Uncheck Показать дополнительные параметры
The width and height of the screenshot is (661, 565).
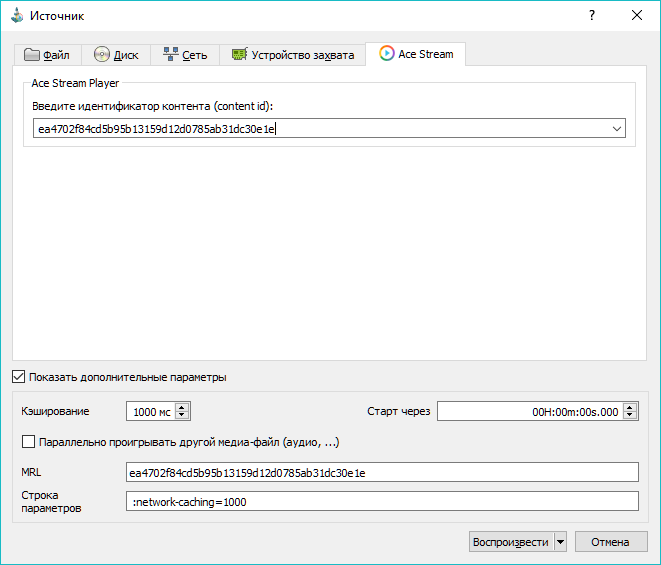coord(19,377)
